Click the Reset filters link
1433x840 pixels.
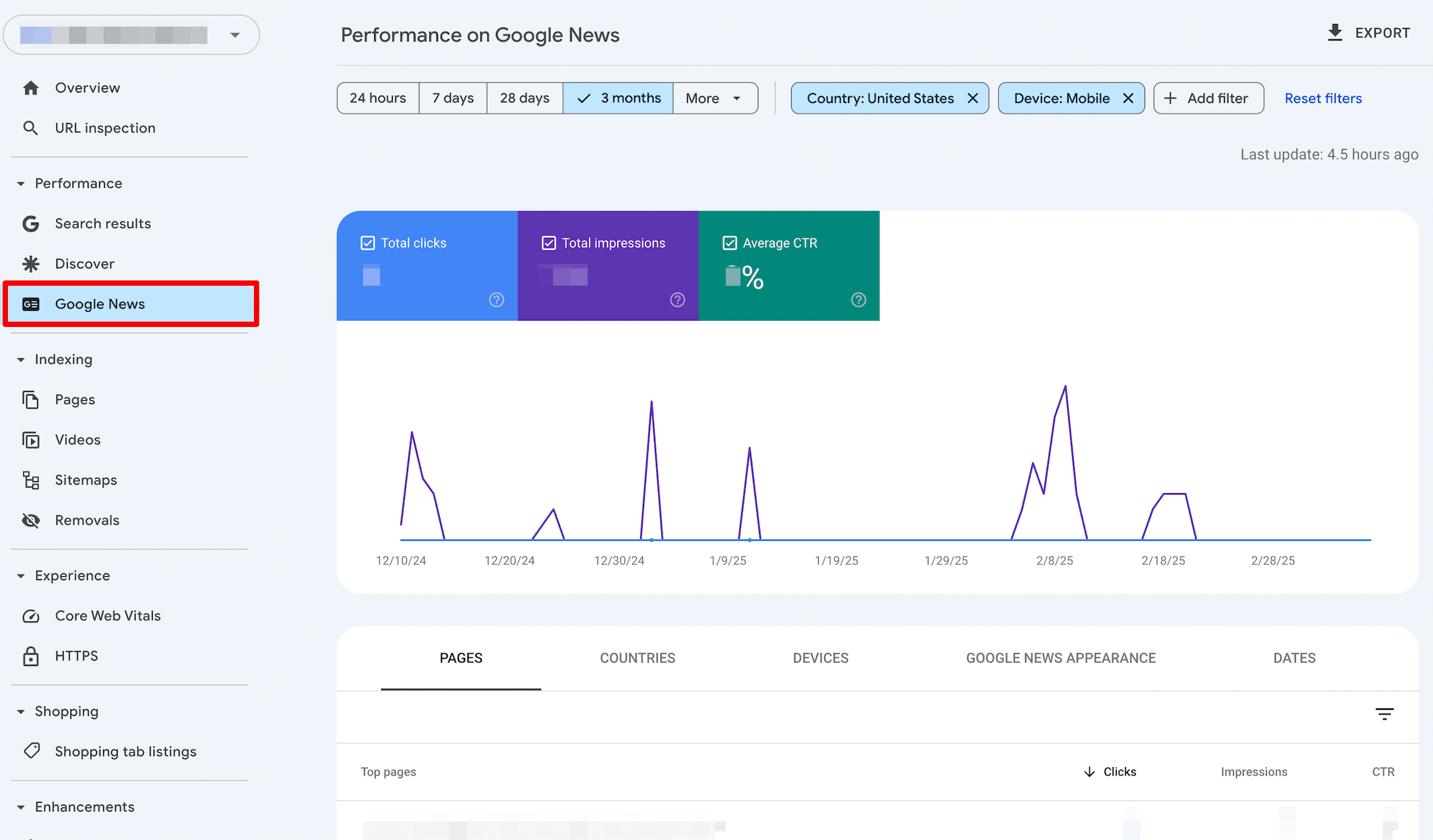tap(1323, 98)
